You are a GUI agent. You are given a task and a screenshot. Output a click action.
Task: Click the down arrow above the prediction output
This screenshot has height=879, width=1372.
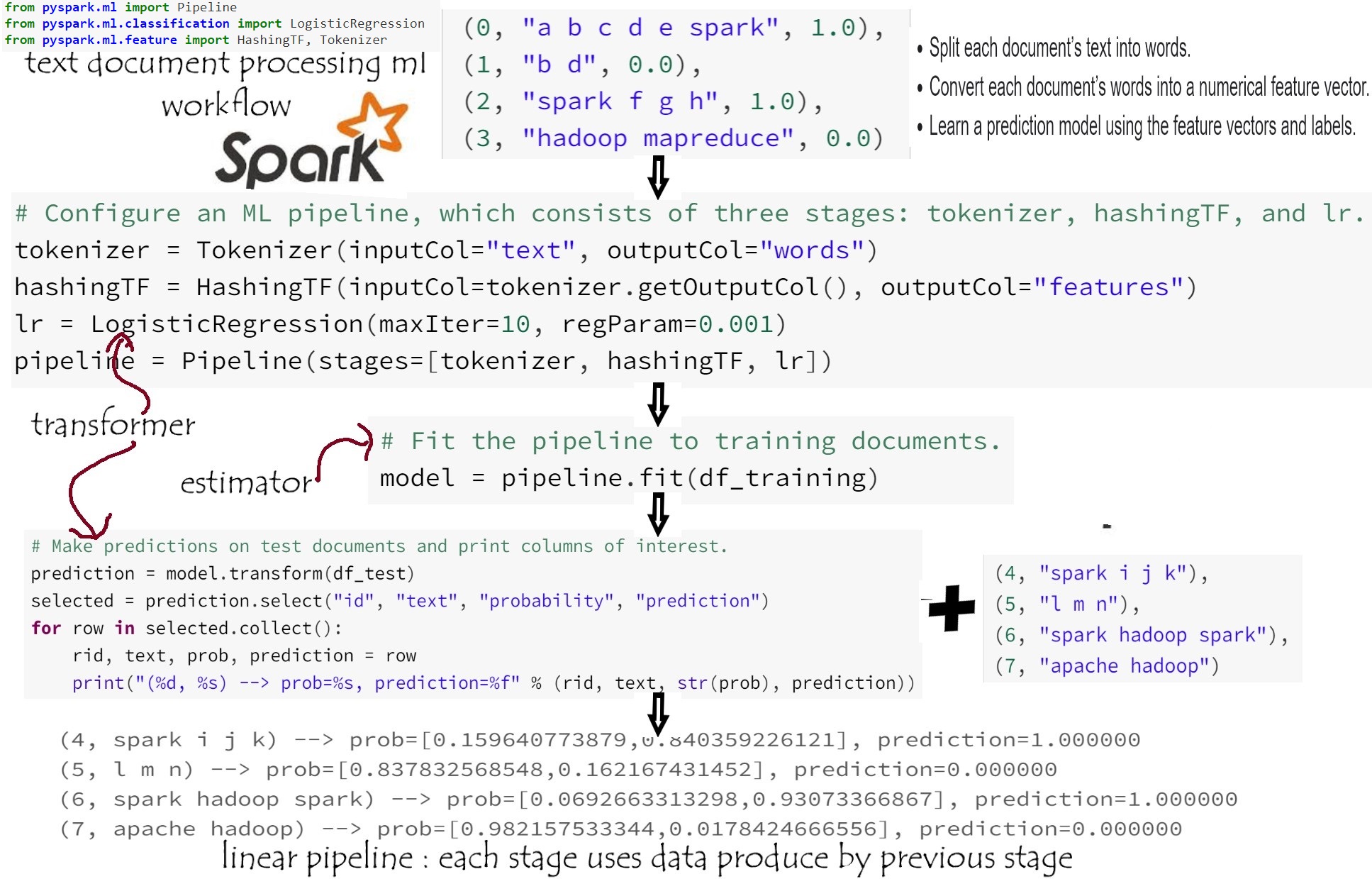(x=658, y=714)
